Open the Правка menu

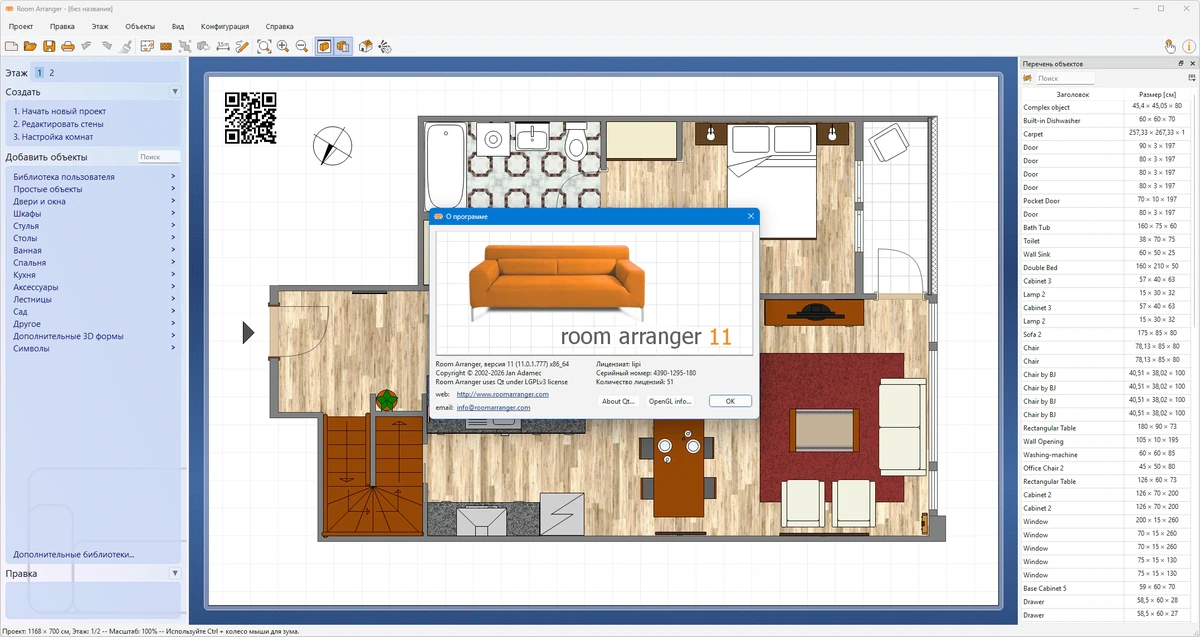click(x=62, y=26)
